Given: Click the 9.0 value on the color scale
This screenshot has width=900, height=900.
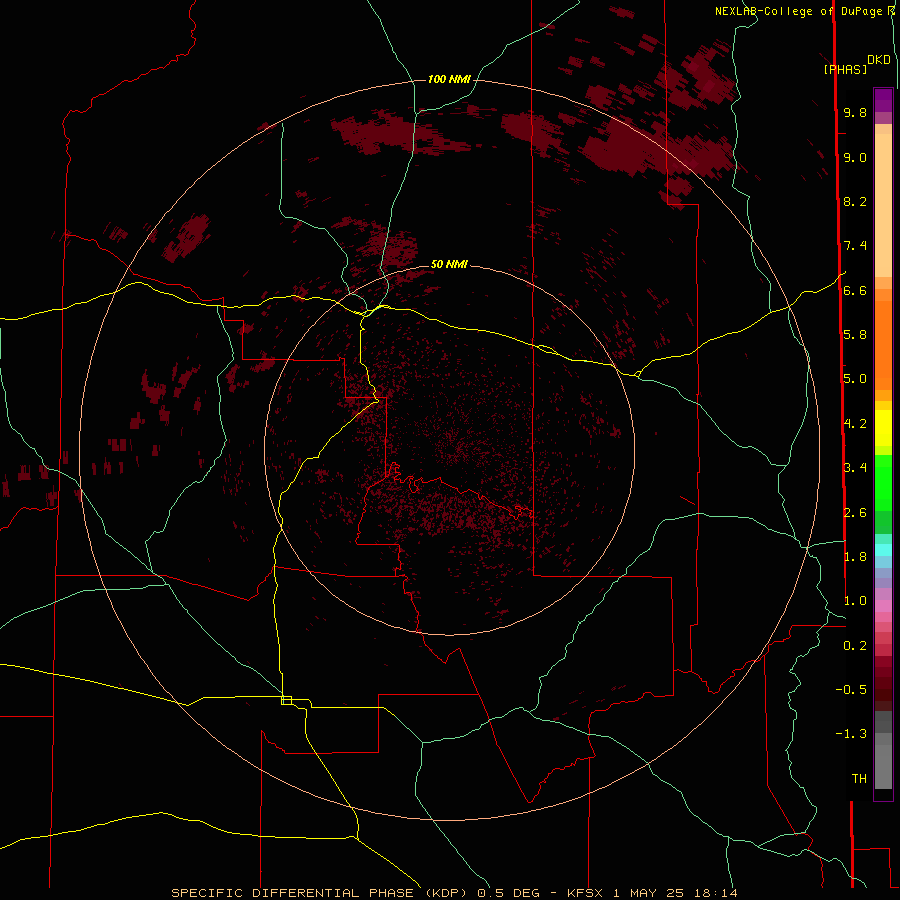Looking at the screenshot, I should click(855, 157).
